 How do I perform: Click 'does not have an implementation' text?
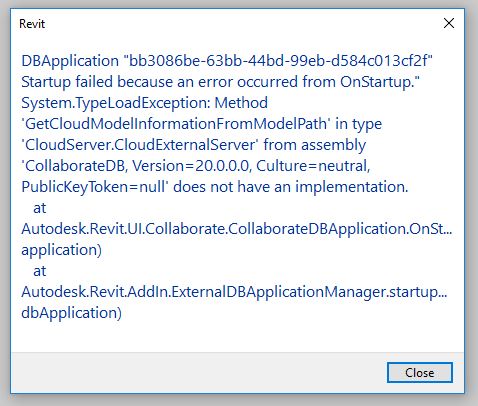[291, 187]
